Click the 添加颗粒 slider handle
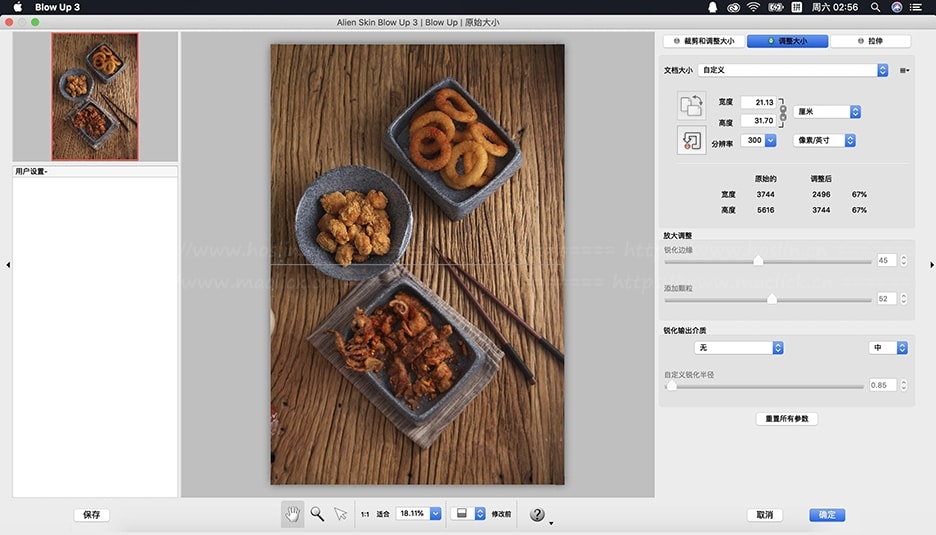This screenshot has width=936, height=535. click(771, 299)
